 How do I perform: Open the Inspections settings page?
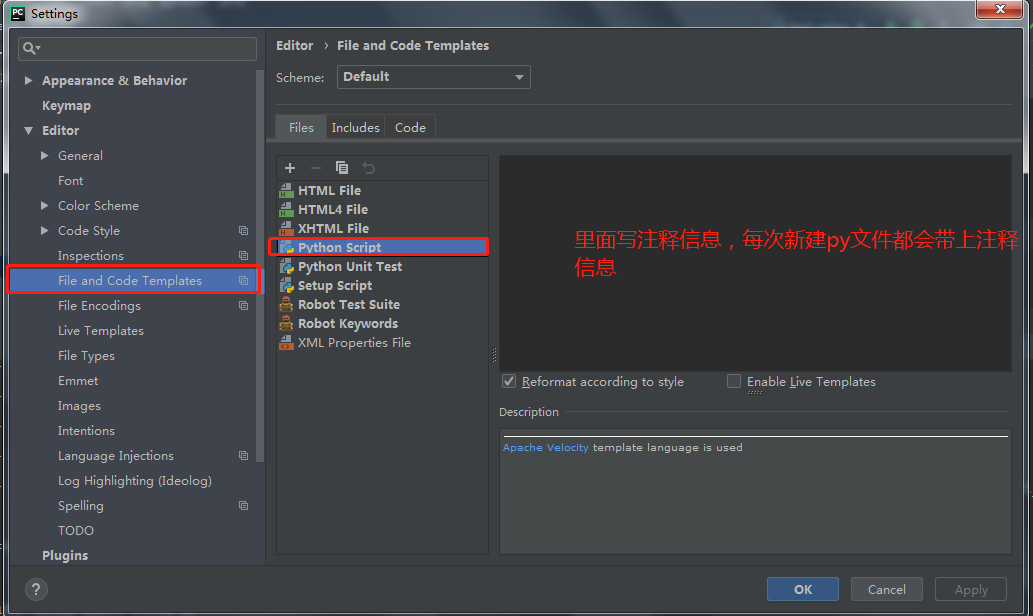91,256
